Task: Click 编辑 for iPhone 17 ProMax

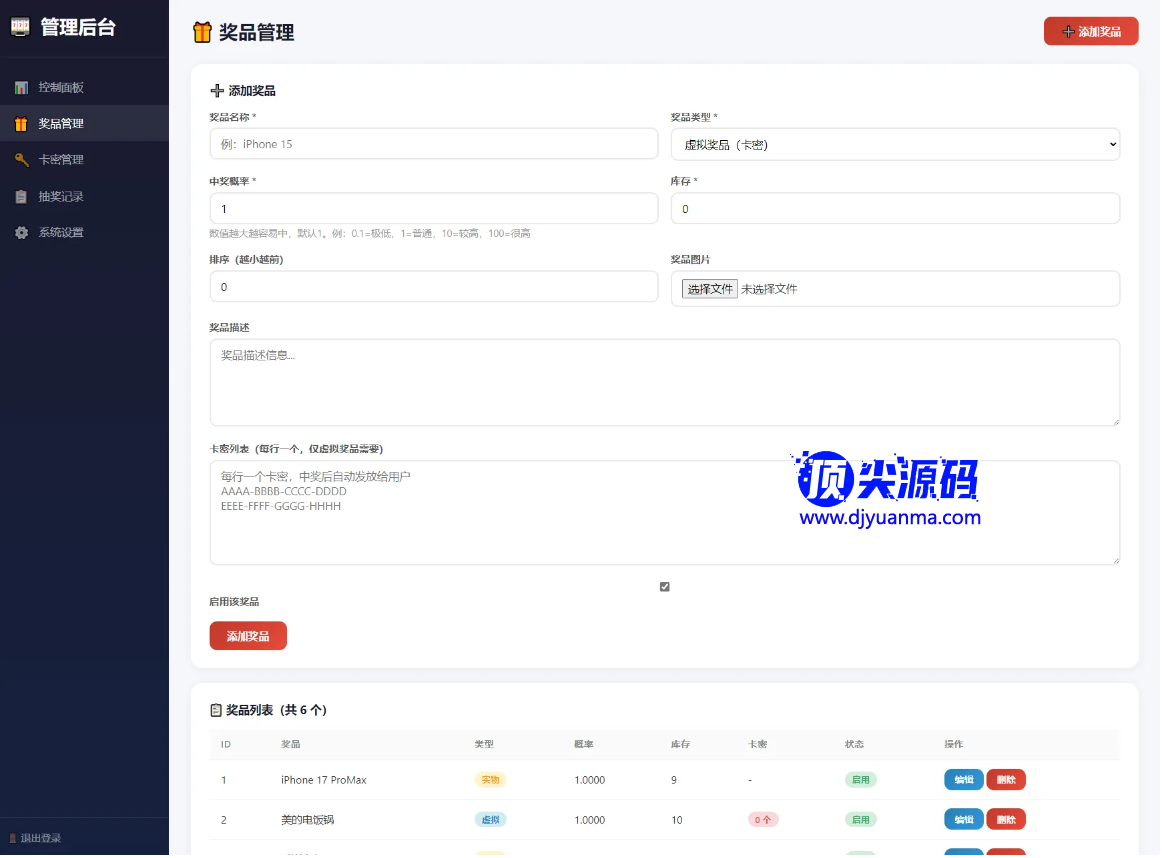Action: 963,780
